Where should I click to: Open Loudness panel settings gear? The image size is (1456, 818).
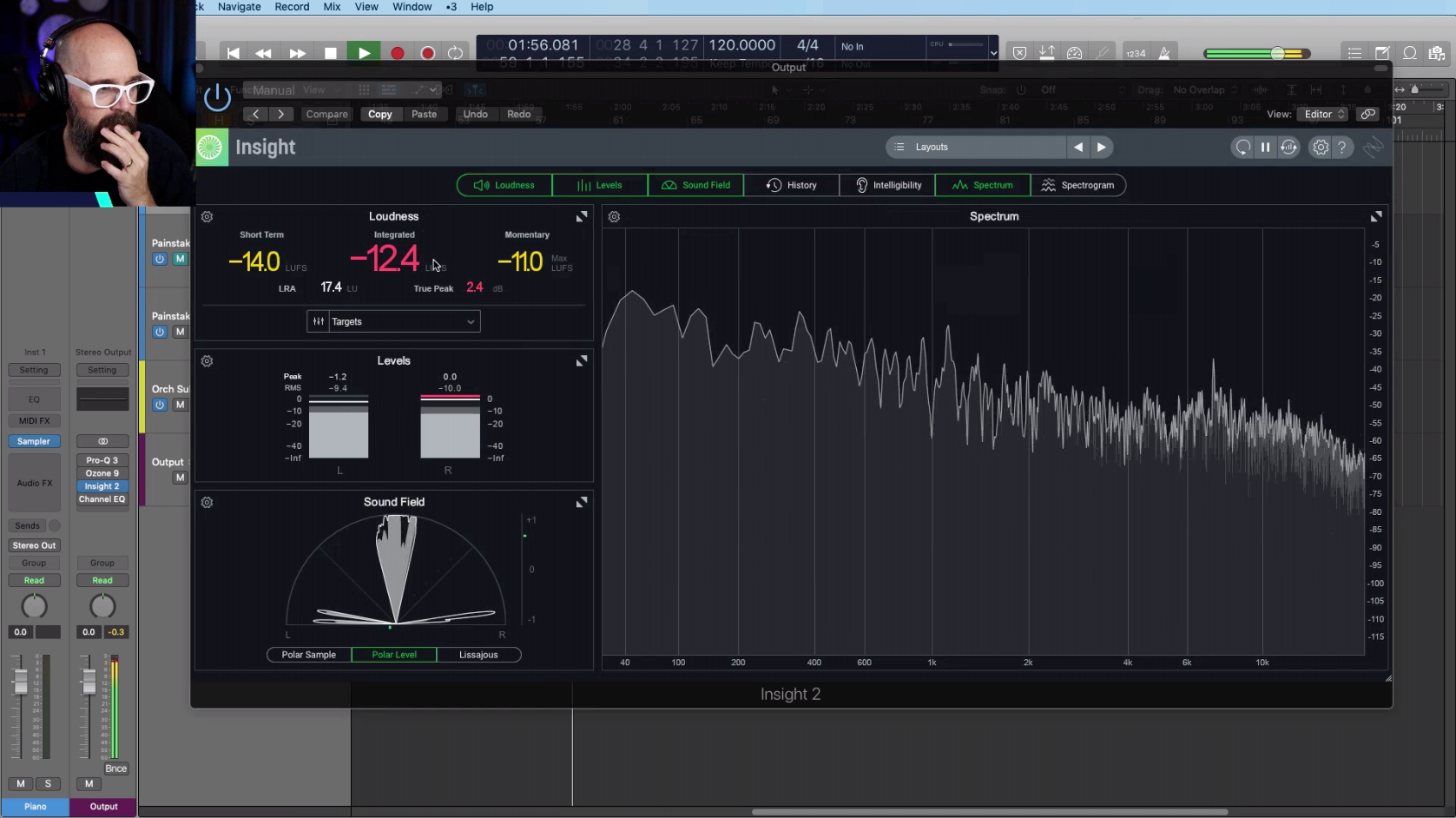point(207,217)
